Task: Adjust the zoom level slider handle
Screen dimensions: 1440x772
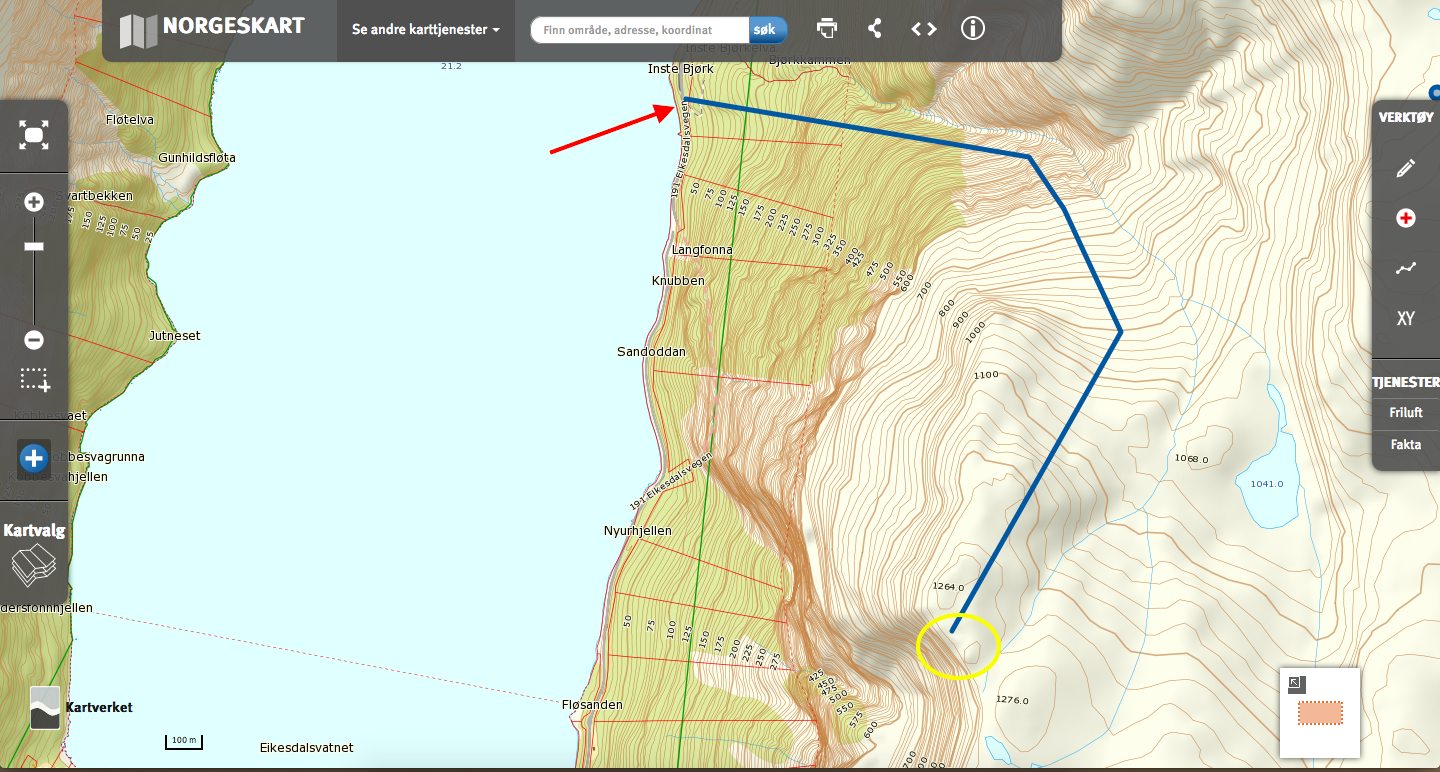Action: point(34,246)
